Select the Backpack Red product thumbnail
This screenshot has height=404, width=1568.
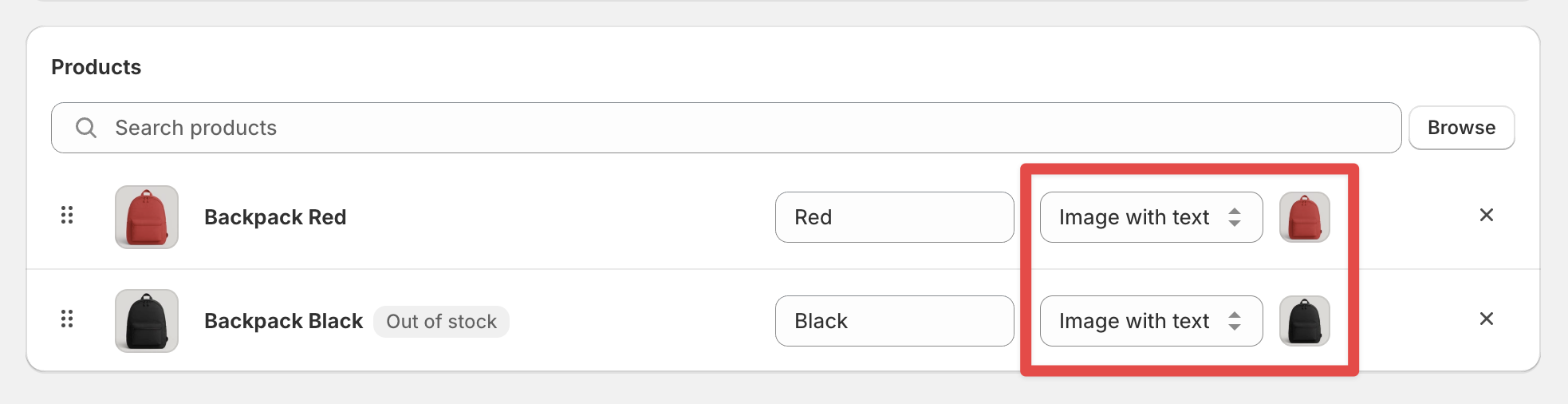pos(147,217)
